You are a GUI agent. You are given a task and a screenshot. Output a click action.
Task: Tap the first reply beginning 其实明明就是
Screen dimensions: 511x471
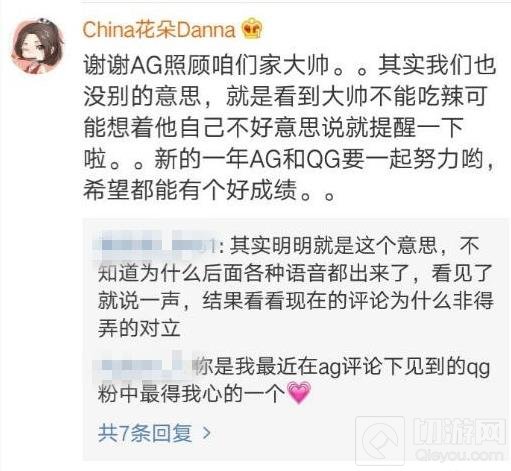(295, 287)
